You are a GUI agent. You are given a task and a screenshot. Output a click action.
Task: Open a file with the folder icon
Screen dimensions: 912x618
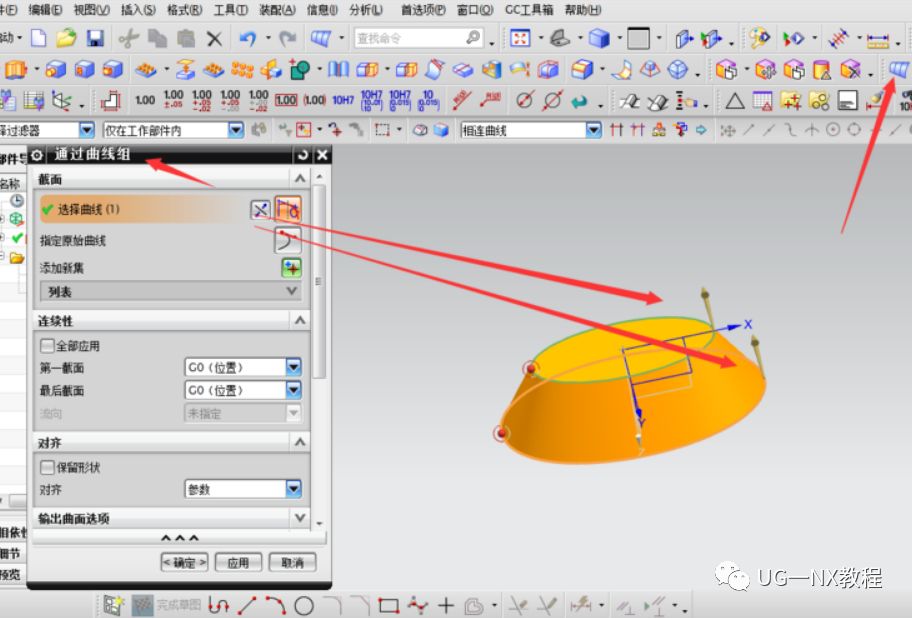[66, 38]
